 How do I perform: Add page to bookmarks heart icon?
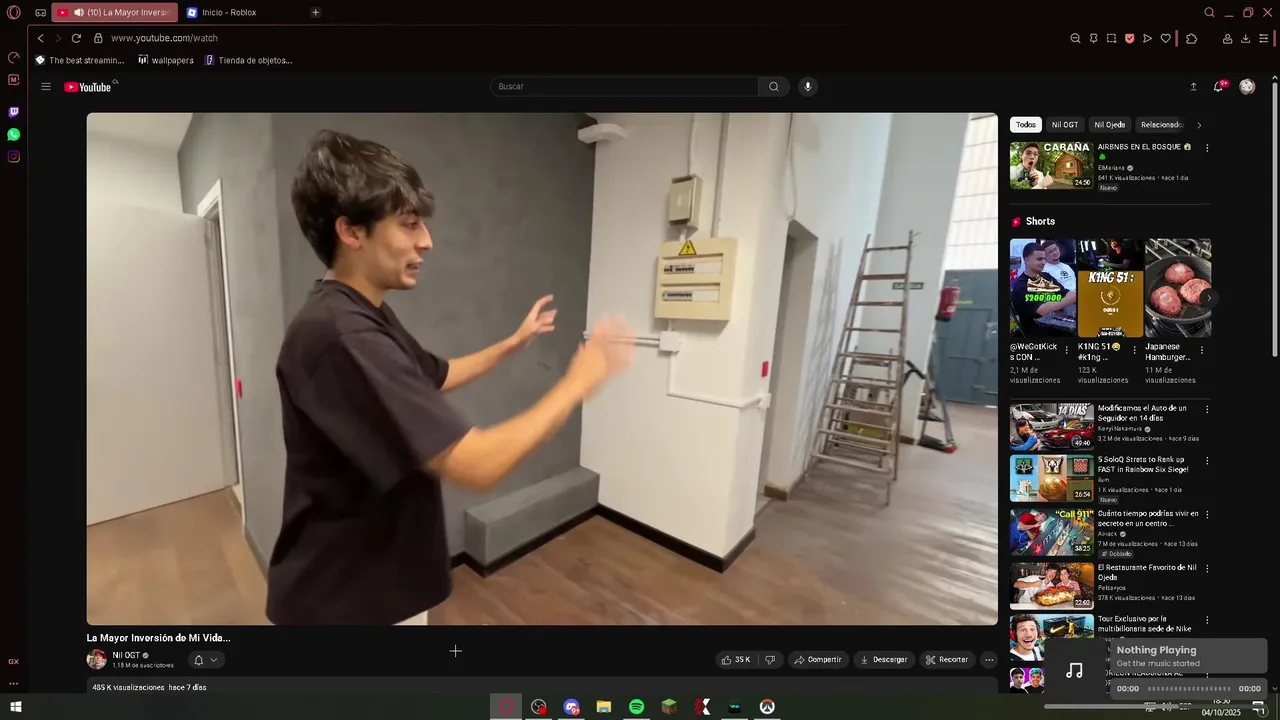[x=1165, y=38]
